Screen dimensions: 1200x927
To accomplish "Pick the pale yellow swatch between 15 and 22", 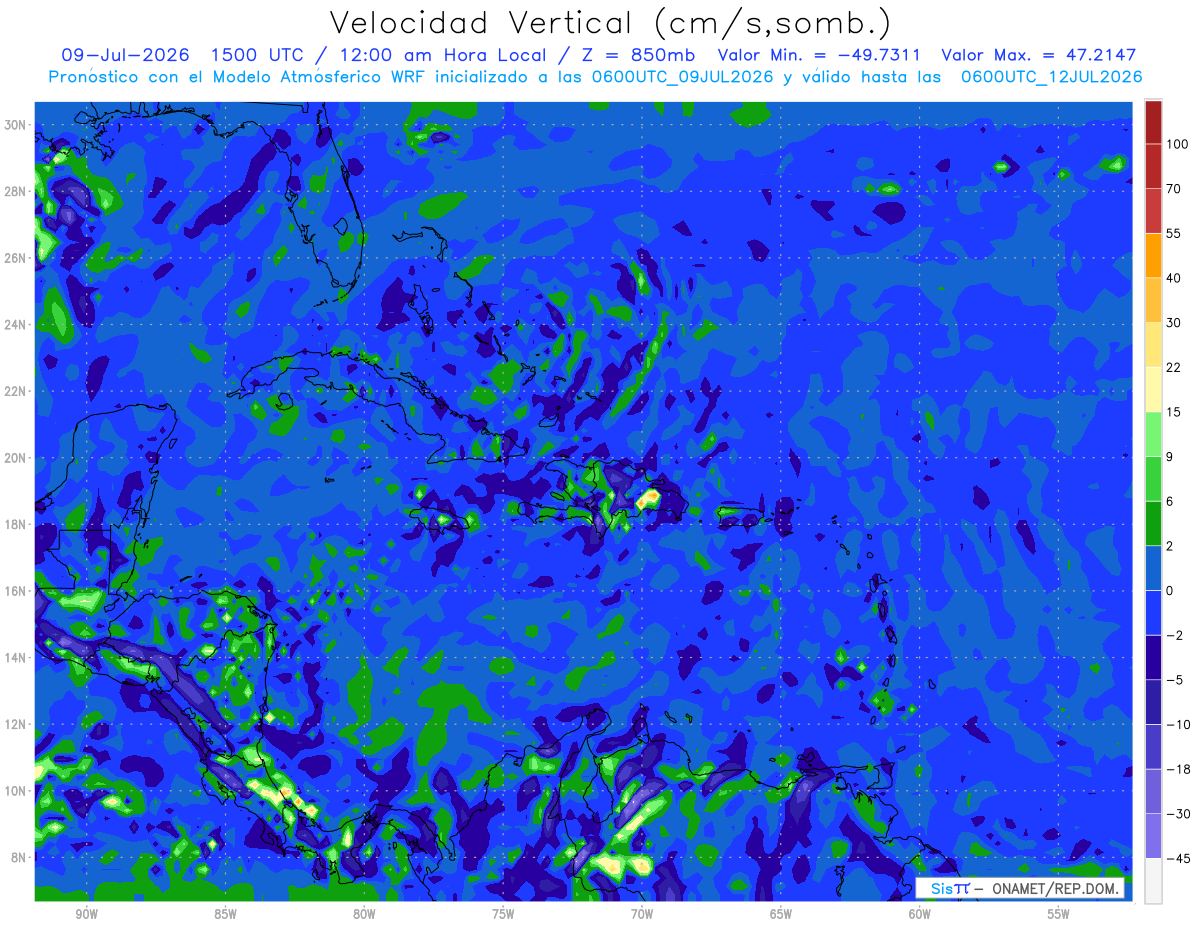I will [1153, 389].
